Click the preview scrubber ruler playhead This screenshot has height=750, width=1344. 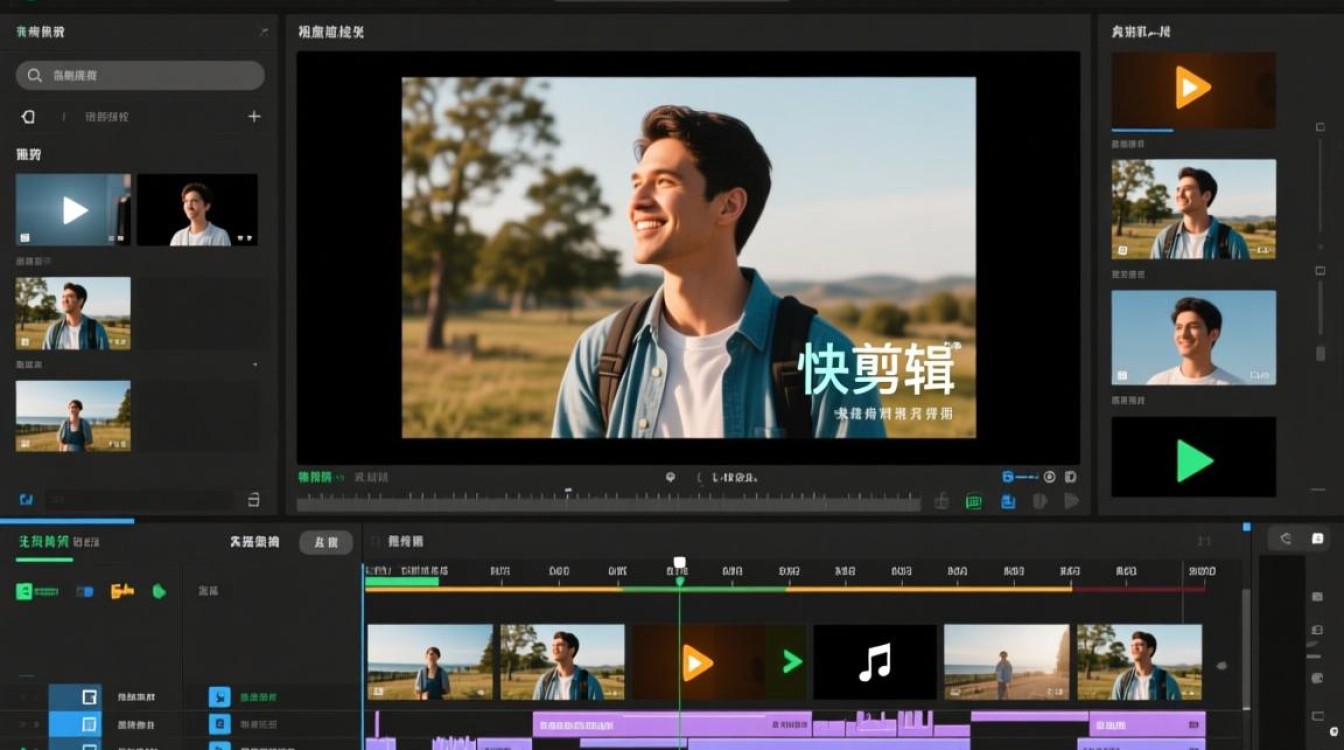(568, 492)
